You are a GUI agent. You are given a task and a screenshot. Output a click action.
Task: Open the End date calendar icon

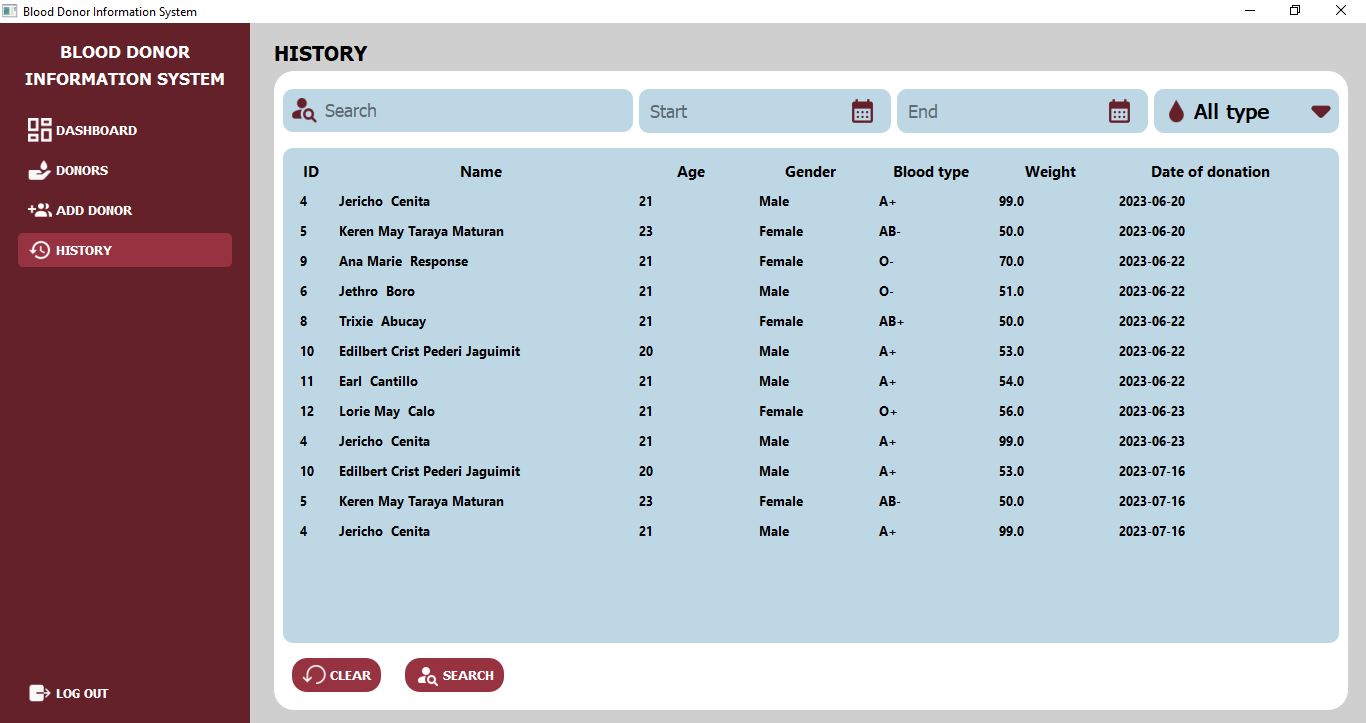pyautogui.click(x=1119, y=111)
